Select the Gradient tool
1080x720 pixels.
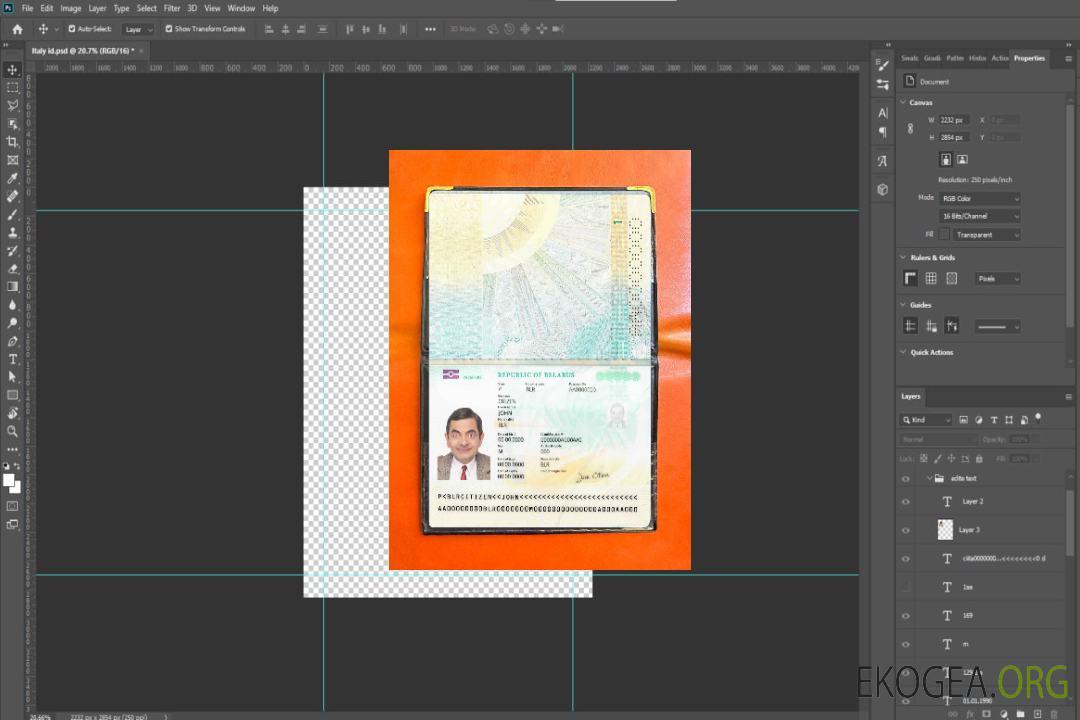click(x=12, y=287)
